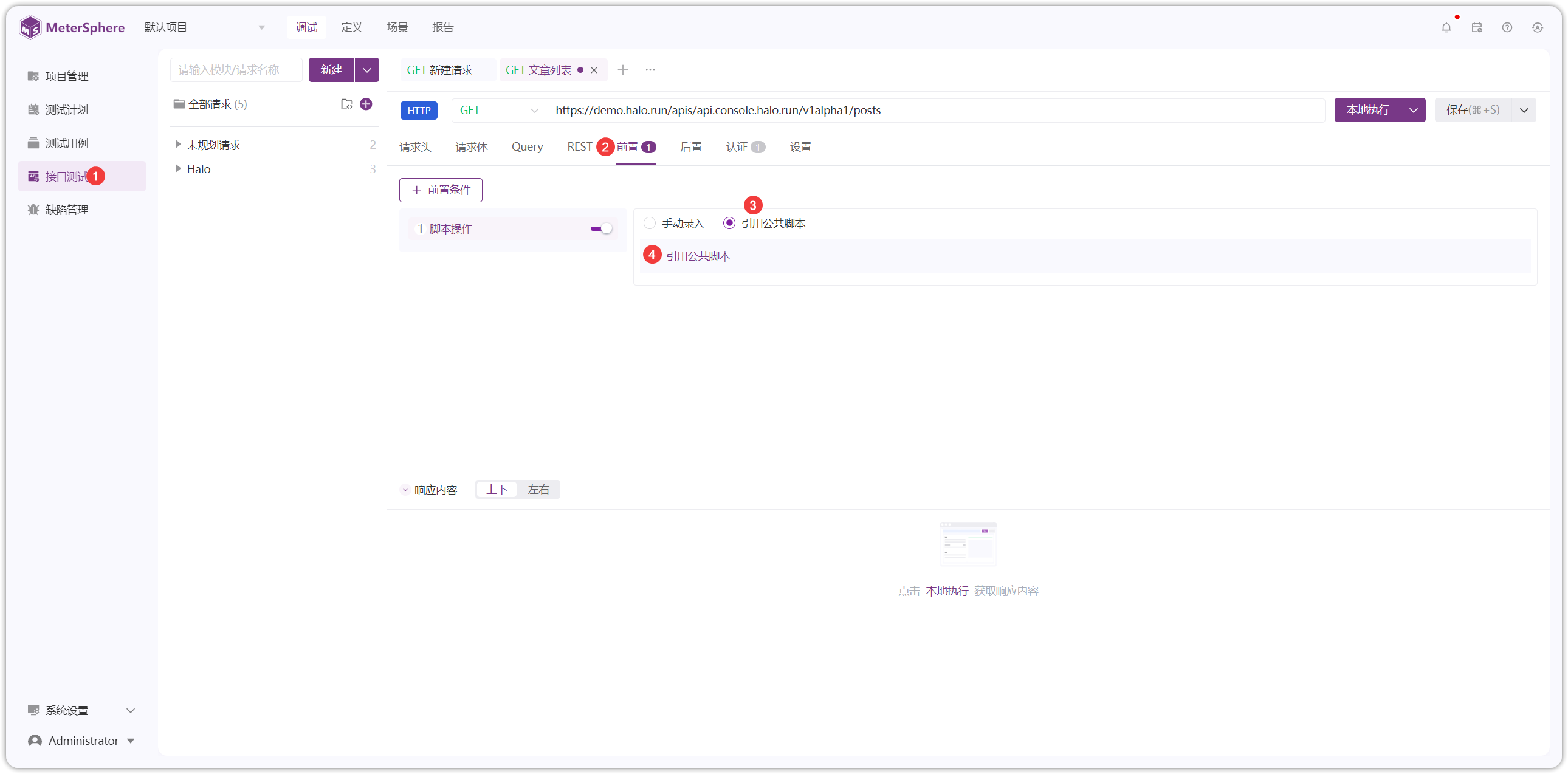Open the dropdown arrow next to 新建
The width and height of the screenshot is (1568, 774).
tap(367, 70)
